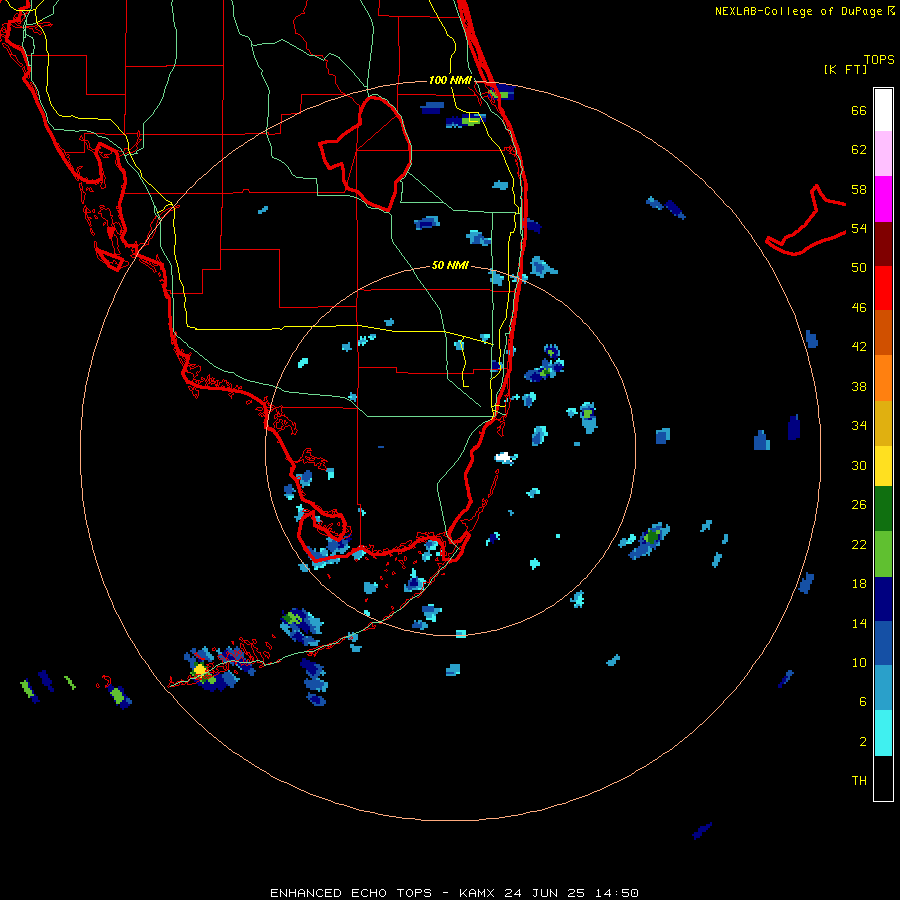Click the magenta legend swatch near 58
This screenshot has height=900, width=900.
[x=883, y=199]
